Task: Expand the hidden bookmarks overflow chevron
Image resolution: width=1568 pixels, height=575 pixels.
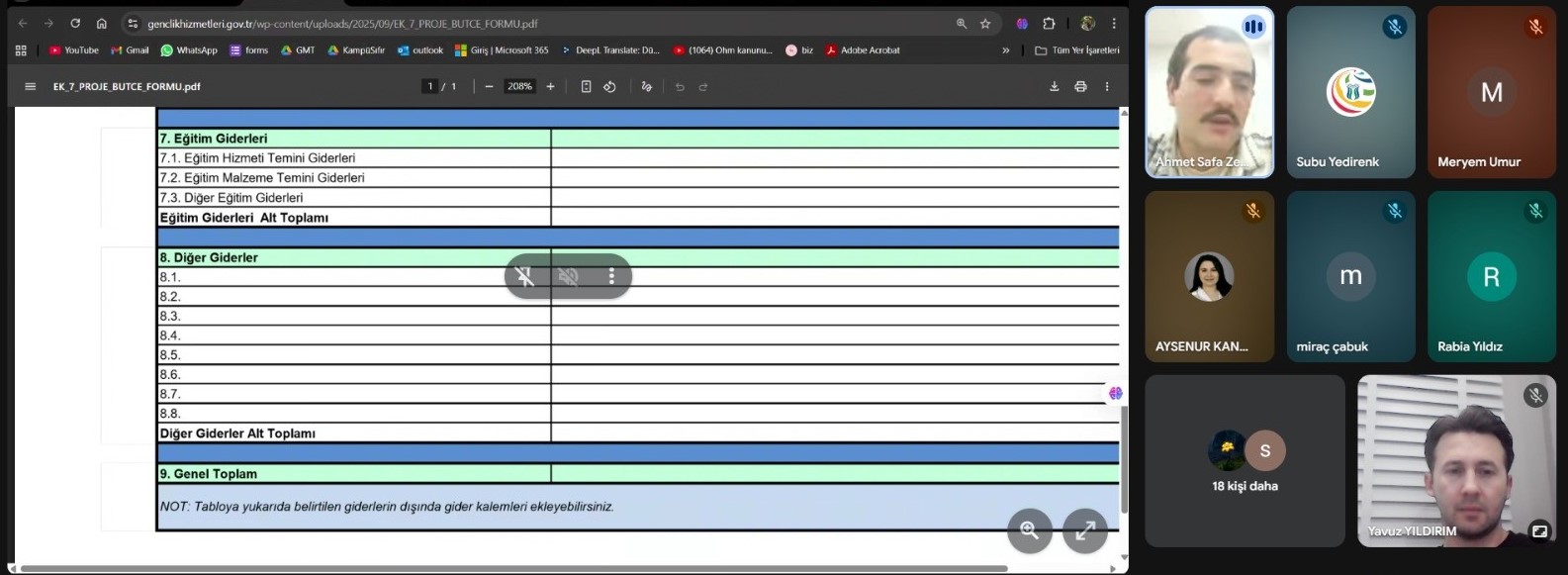Action: tap(1005, 50)
